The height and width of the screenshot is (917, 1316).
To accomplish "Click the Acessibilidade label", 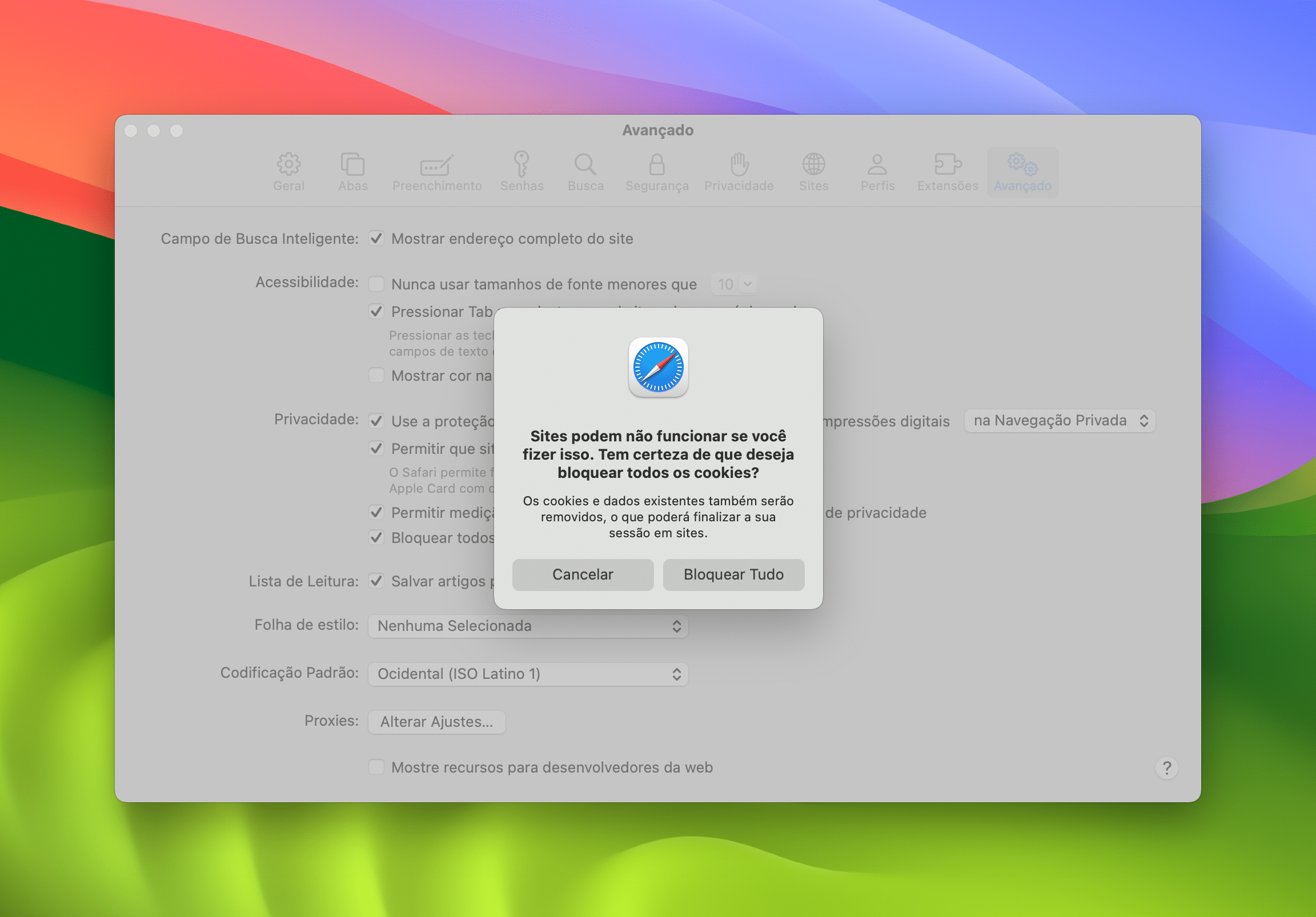I will [307, 283].
